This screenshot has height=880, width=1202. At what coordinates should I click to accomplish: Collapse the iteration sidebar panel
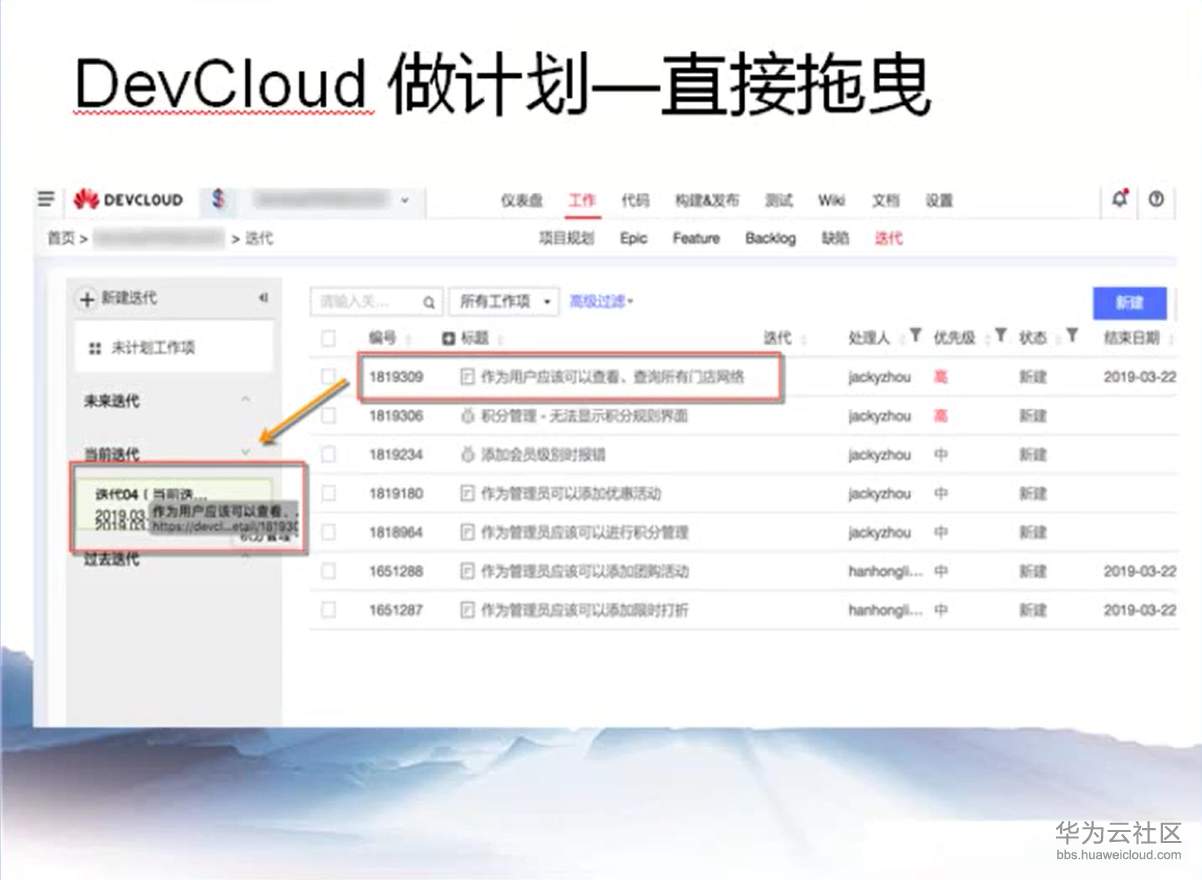(264, 298)
